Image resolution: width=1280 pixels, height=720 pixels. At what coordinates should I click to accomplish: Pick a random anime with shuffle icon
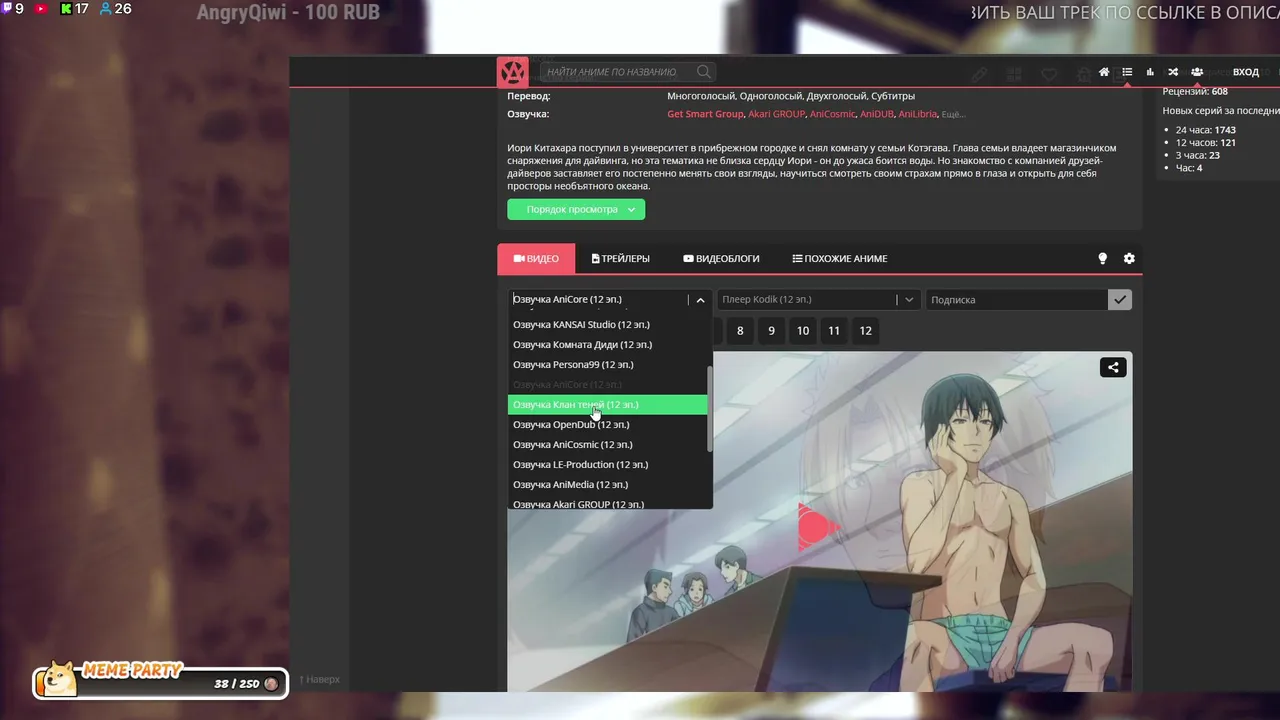[1173, 72]
